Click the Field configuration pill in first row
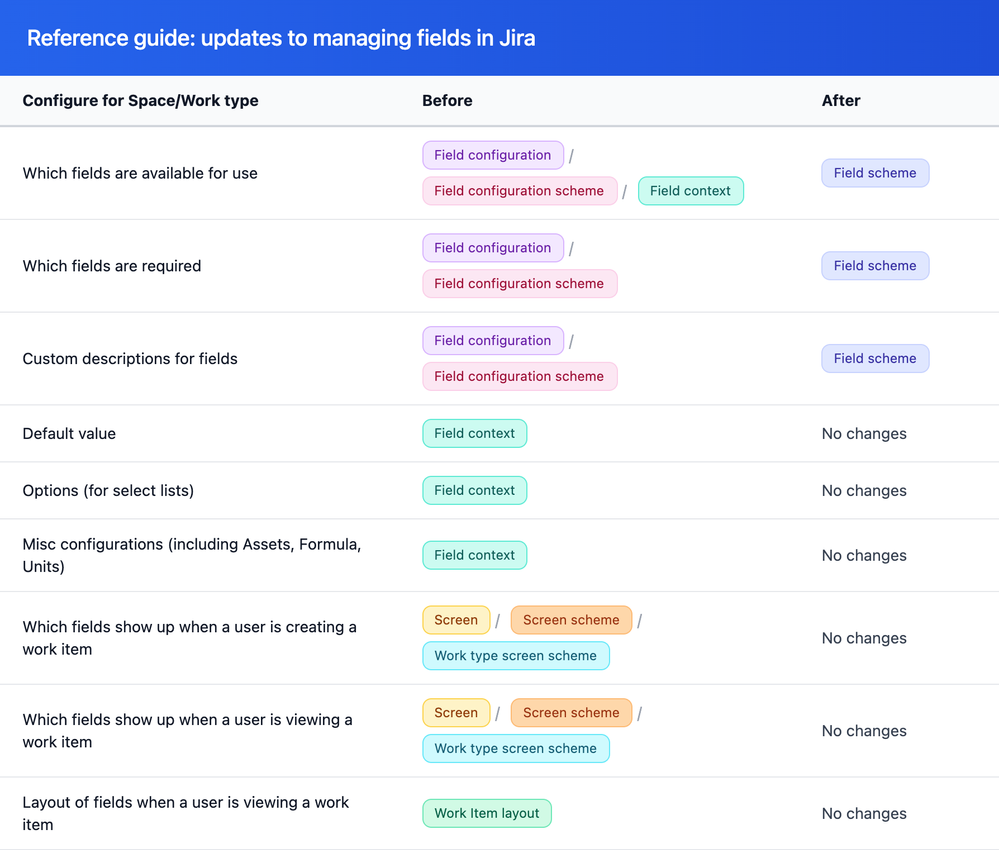The height and width of the screenshot is (850, 999). [x=492, y=155]
